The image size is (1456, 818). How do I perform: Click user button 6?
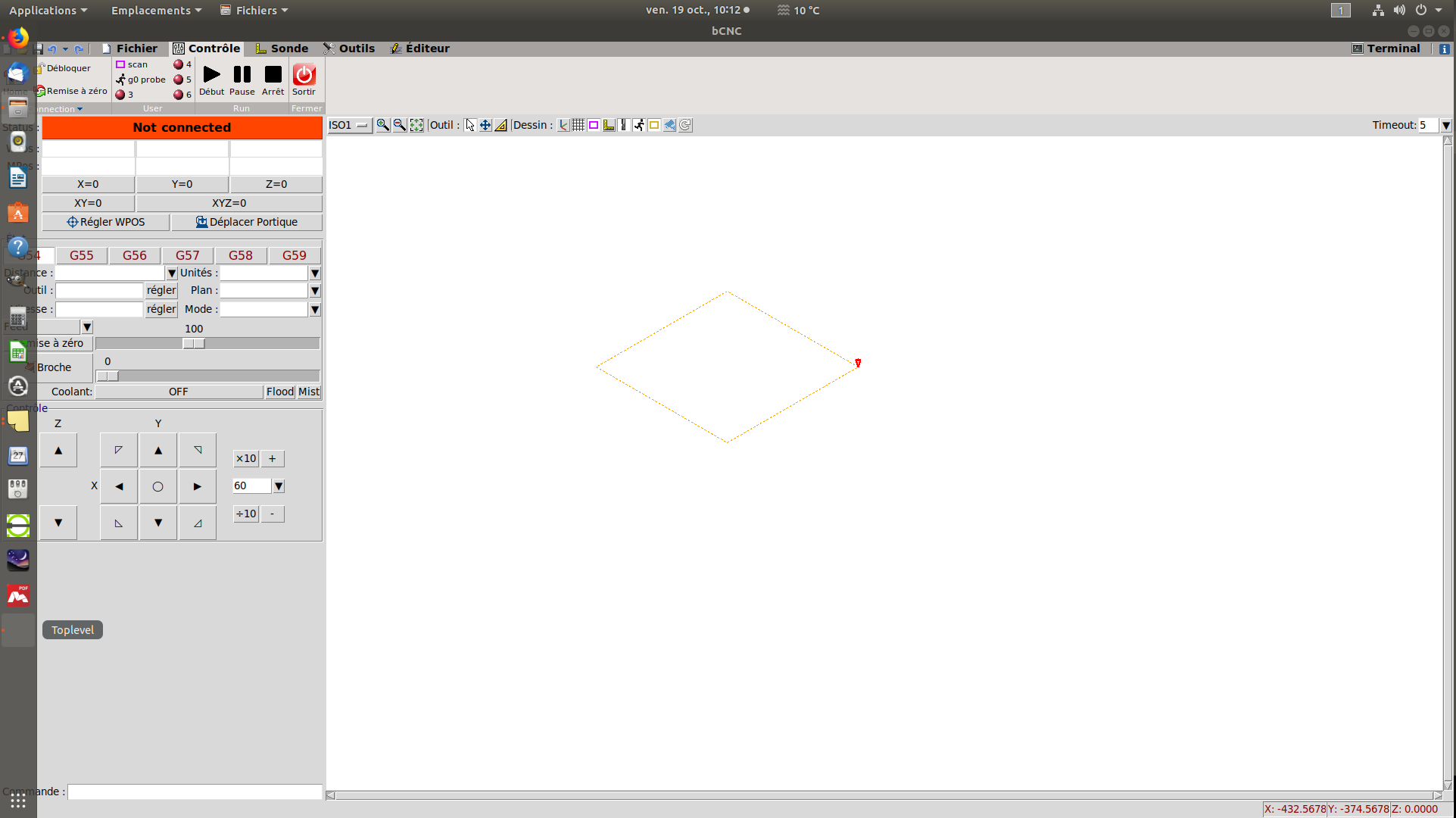tap(182, 95)
